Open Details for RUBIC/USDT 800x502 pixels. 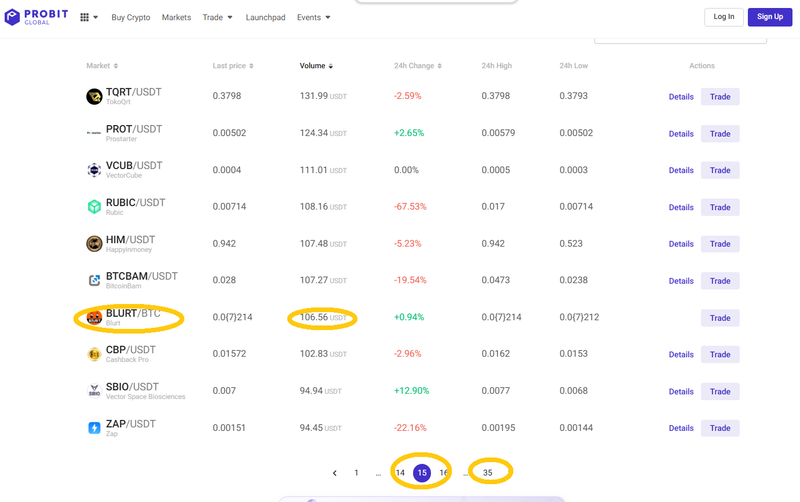click(681, 207)
